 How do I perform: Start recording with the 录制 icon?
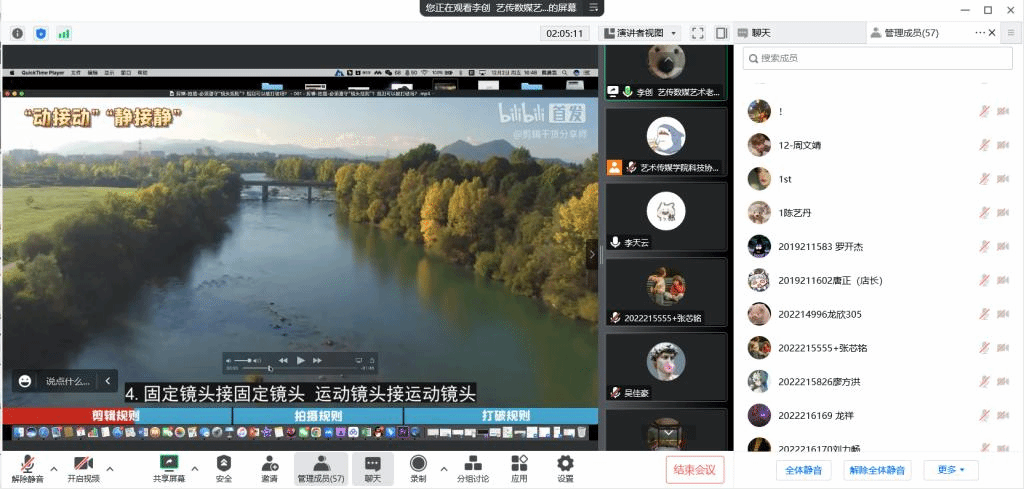[x=418, y=463]
